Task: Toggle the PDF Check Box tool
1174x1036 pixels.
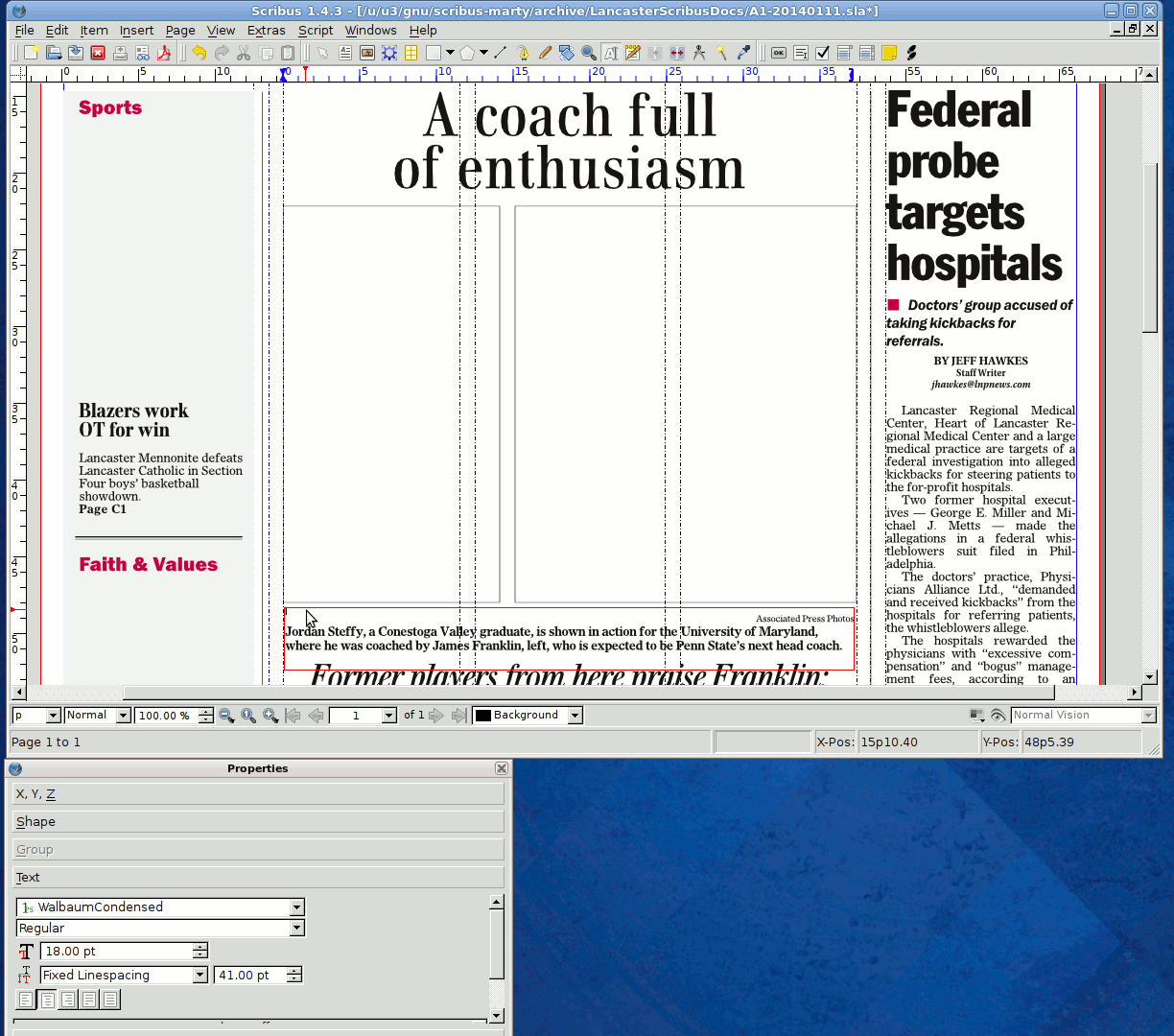Action: pyautogui.click(x=822, y=53)
